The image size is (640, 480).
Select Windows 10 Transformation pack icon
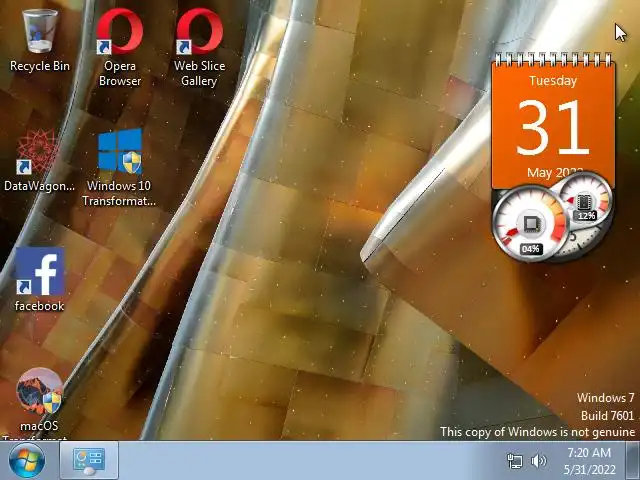119,167
